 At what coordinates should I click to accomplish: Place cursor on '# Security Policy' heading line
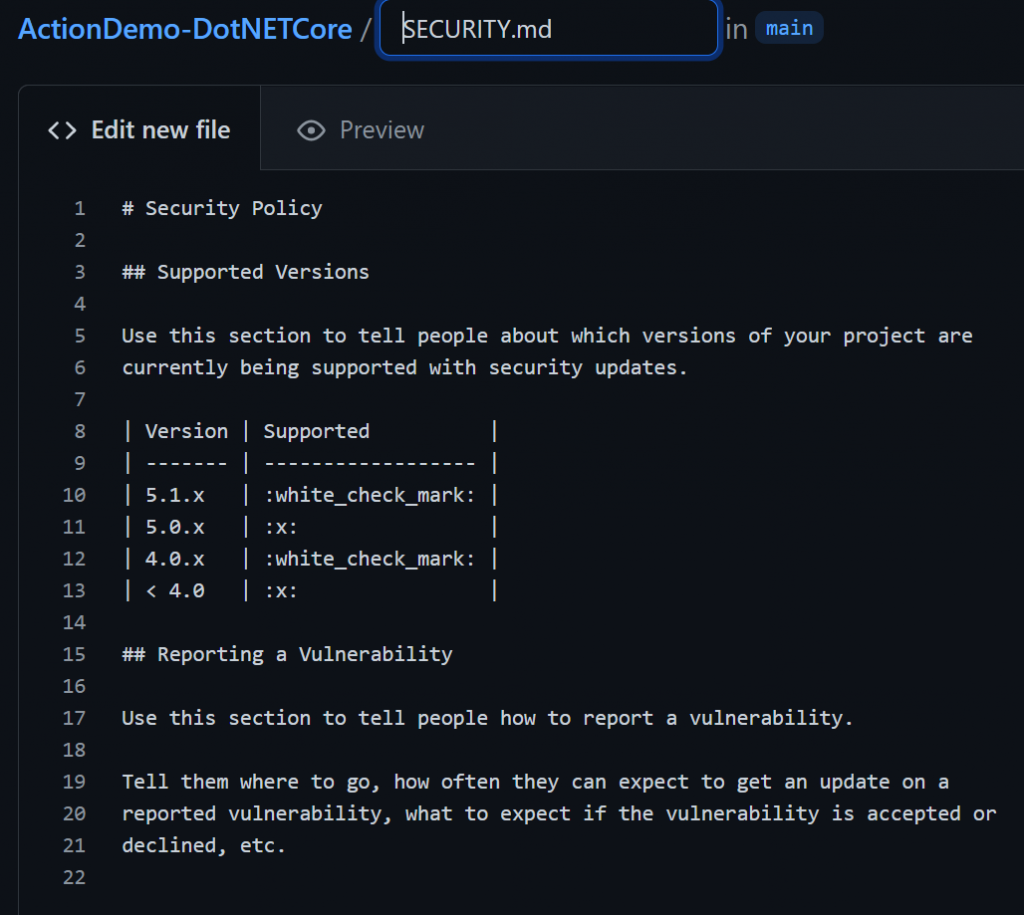click(222, 208)
